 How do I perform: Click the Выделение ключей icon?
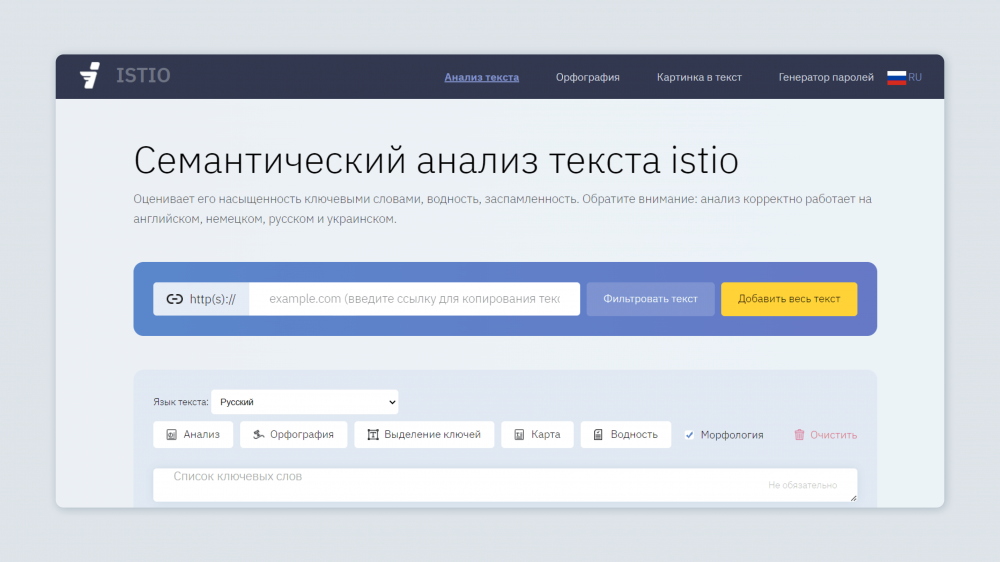(x=373, y=434)
